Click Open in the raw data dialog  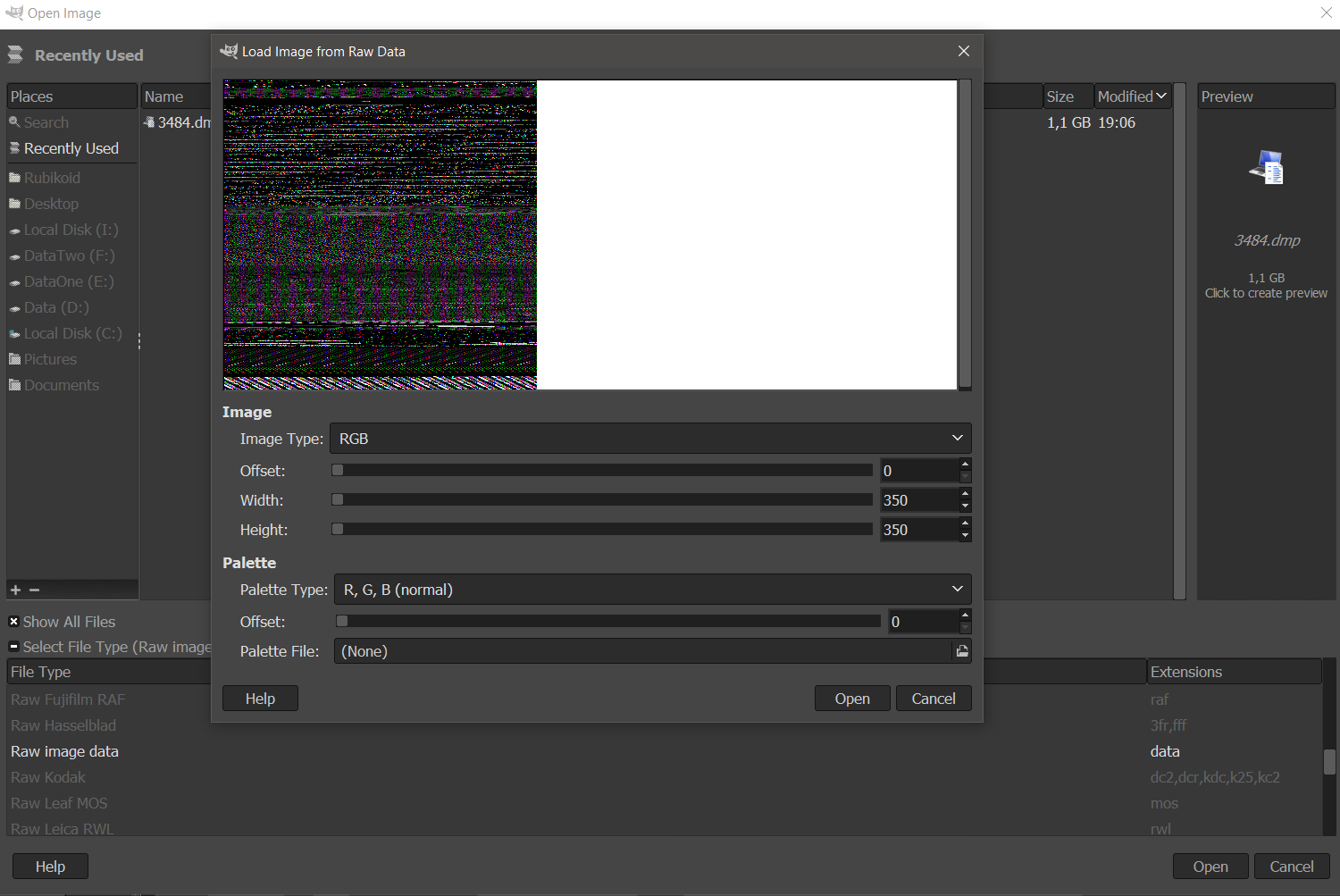click(851, 699)
